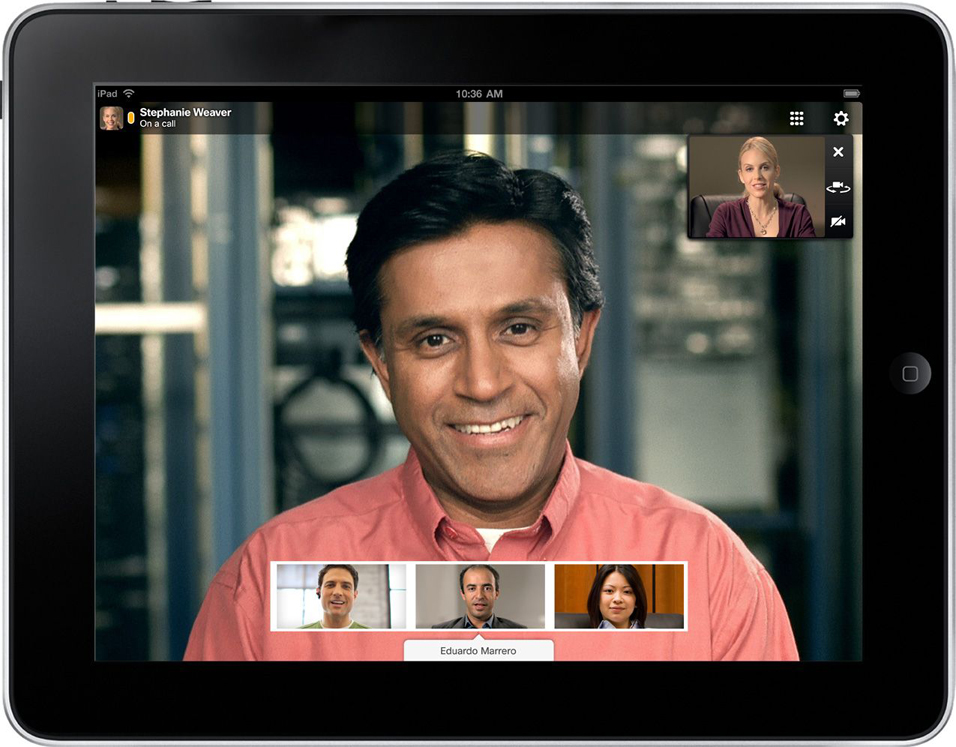Tap the 'On a call' status text
Screen dimensions: 956x747
158,125
